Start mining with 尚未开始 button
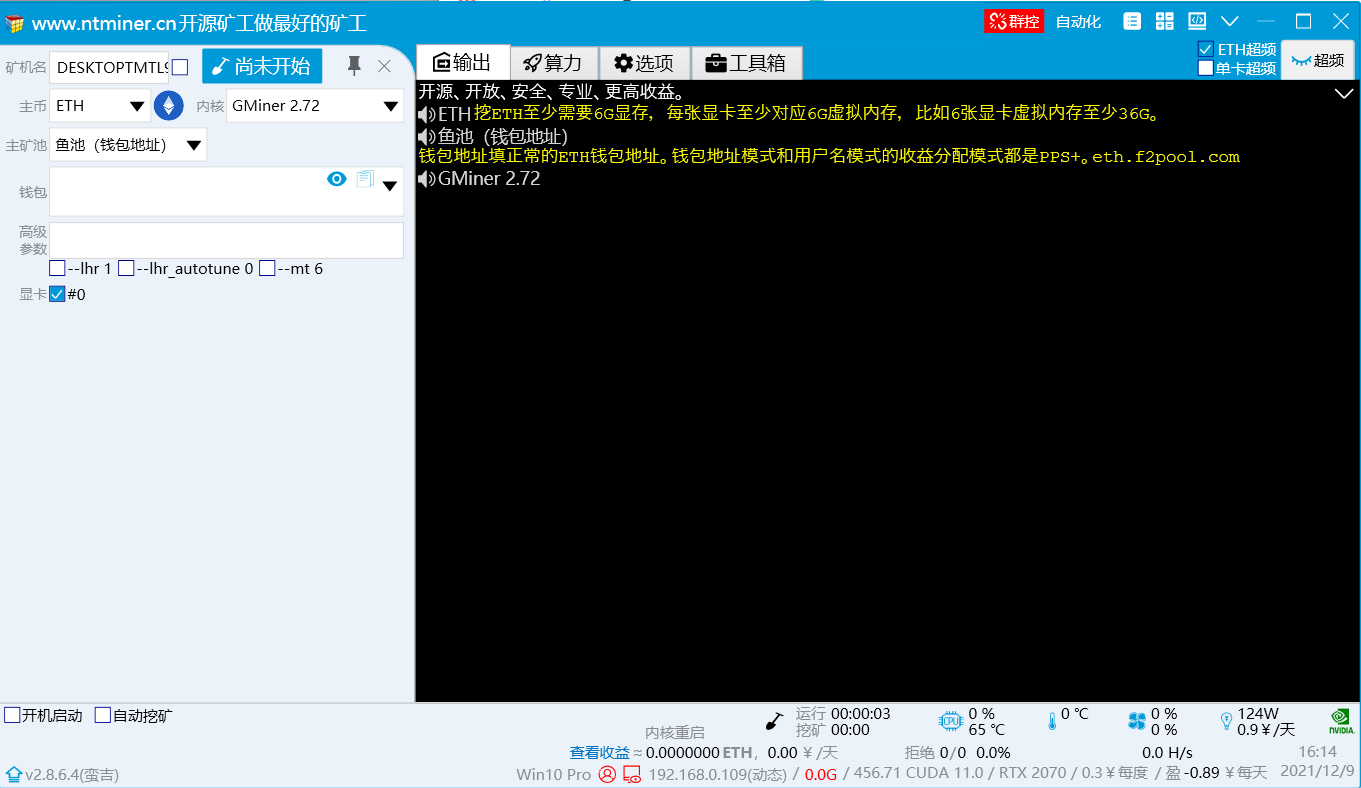 point(262,66)
